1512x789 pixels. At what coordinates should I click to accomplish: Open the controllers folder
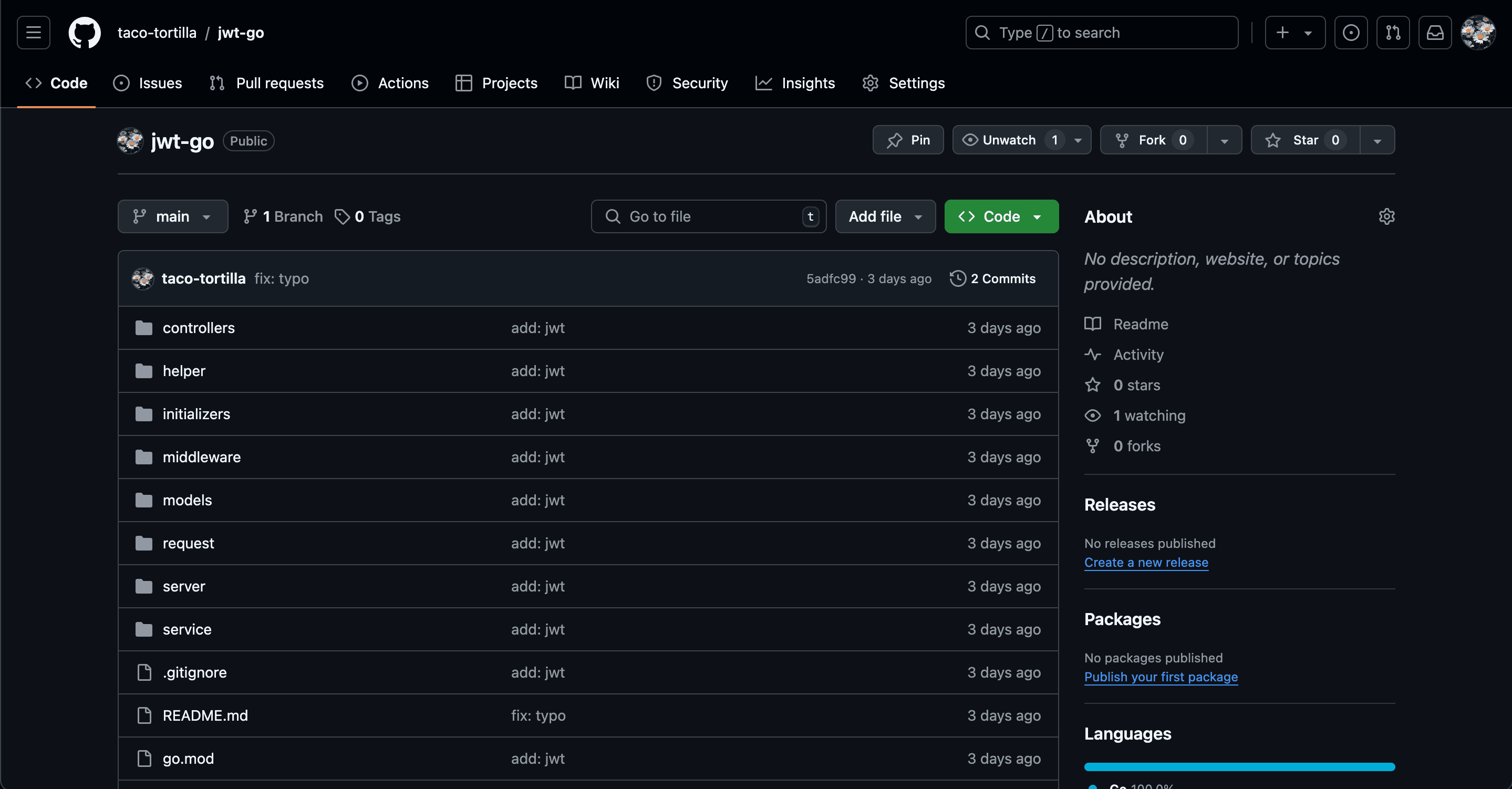tap(199, 328)
